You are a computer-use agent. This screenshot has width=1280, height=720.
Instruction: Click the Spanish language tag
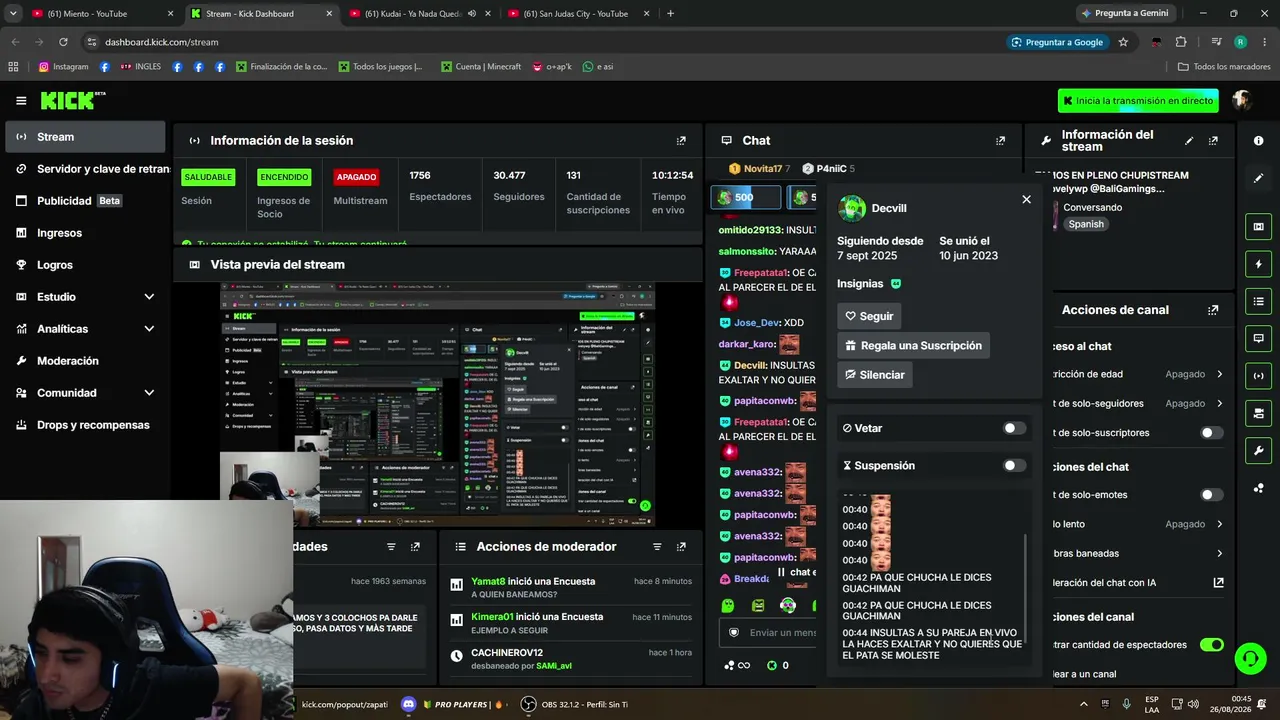tap(1086, 224)
